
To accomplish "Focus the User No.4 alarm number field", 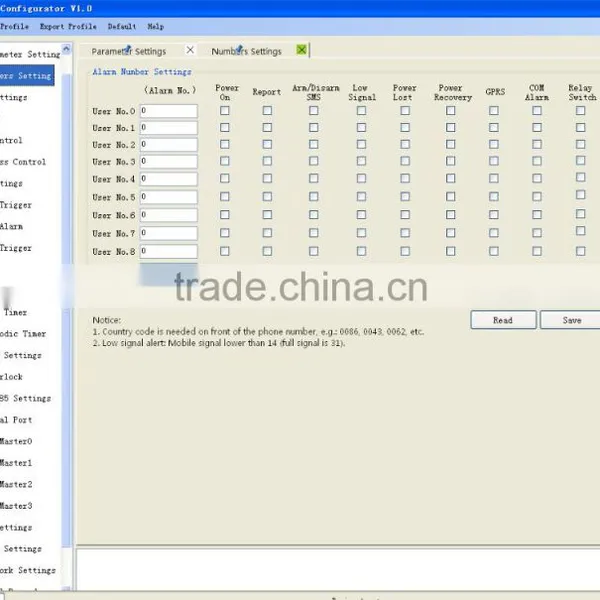I will point(169,179).
